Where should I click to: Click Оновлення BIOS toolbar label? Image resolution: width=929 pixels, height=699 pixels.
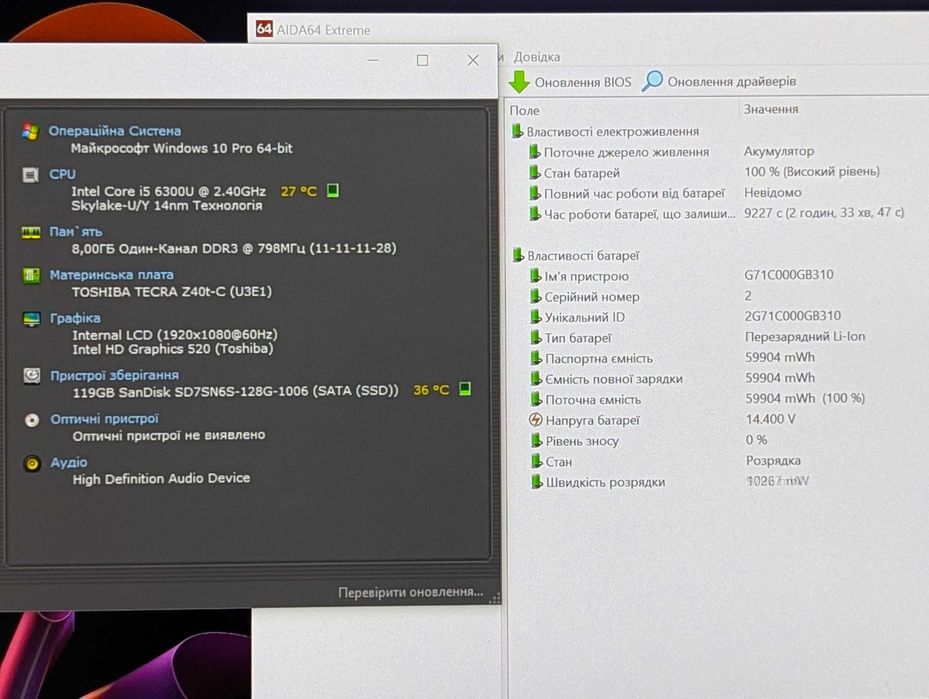tap(583, 82)
